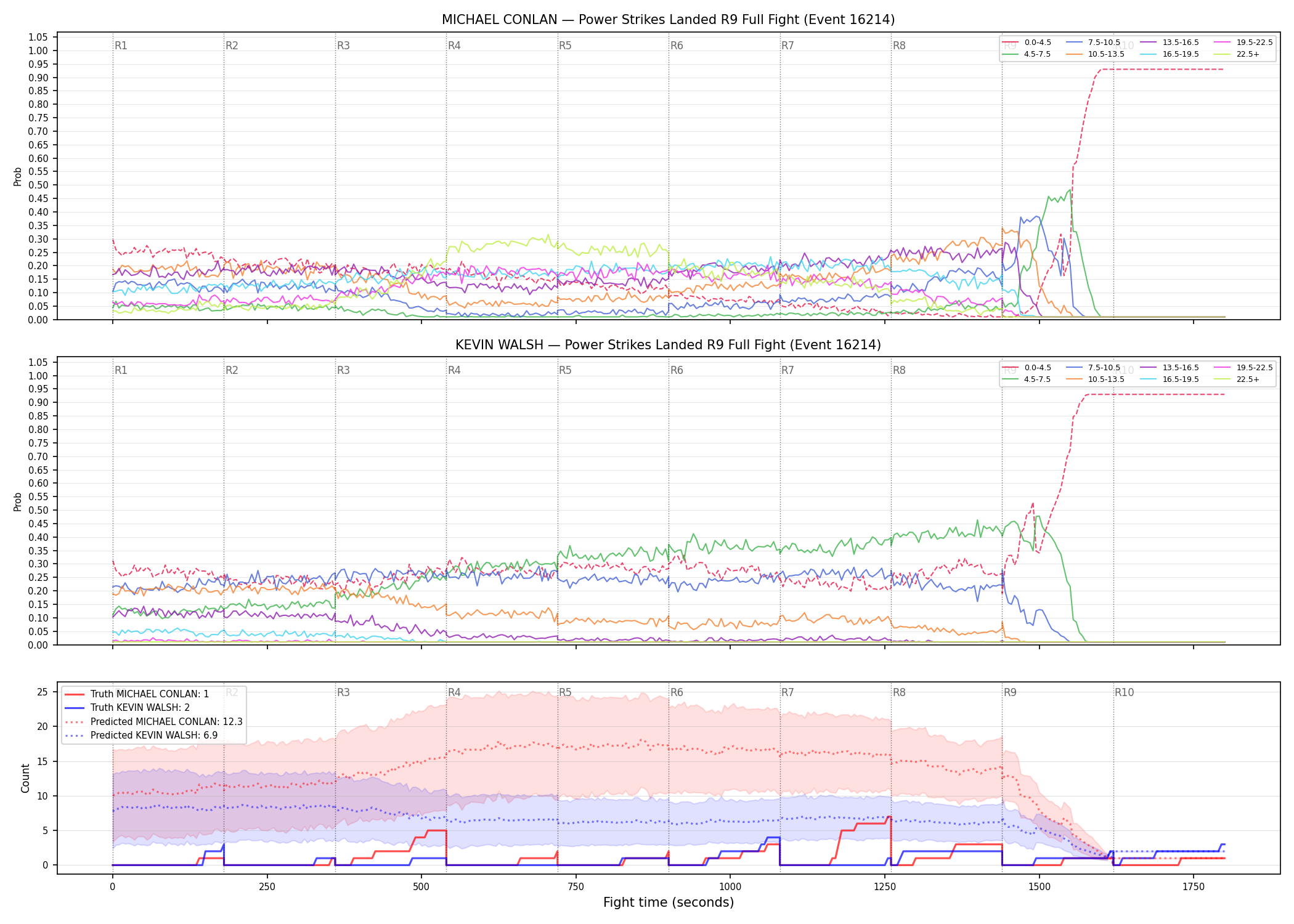Select the 4.5-7.5 legend entry in Conlan chart
Image resolution: width=1294 pixels, height=924 pixels.
(x=1027, y=54)
